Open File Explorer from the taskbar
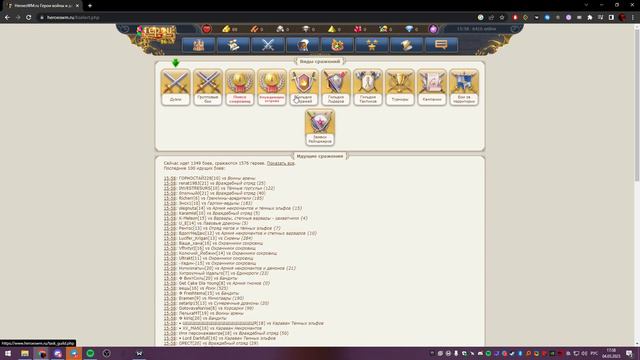 coord(25,353)
